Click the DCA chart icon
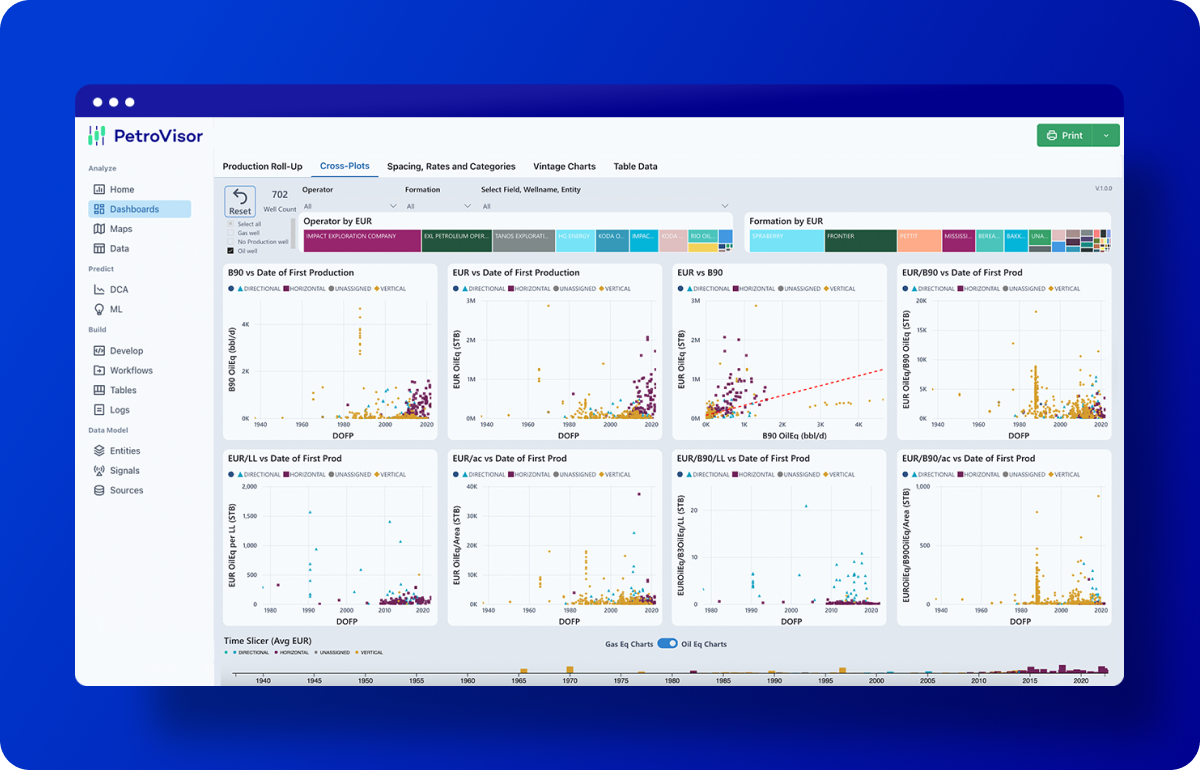 99,290
